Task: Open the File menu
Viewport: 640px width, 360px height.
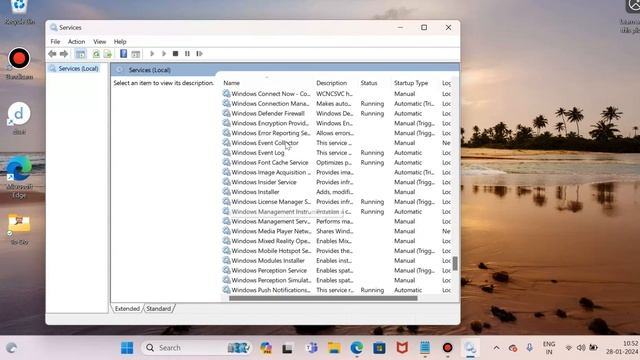Action: 55,42
